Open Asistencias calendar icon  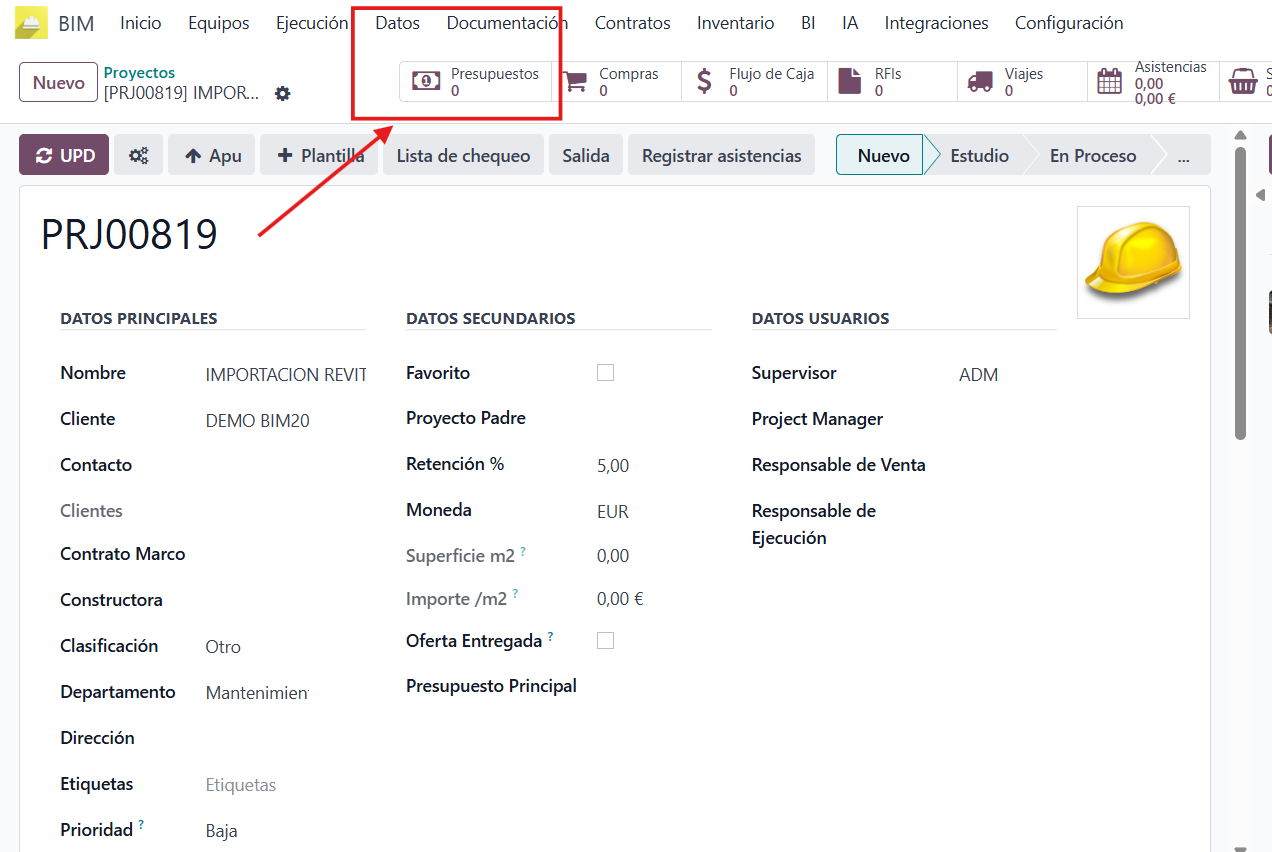1110,82
